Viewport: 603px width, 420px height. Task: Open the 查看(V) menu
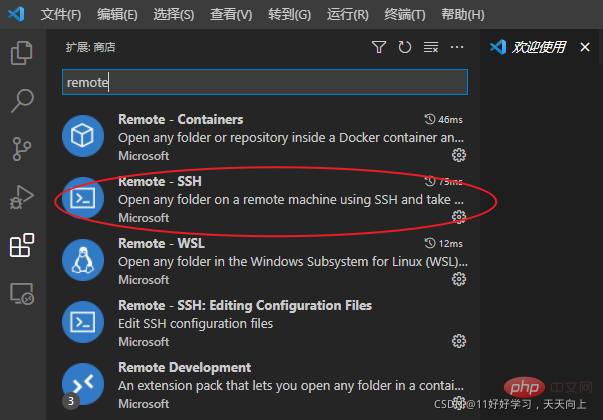point(231,15)
